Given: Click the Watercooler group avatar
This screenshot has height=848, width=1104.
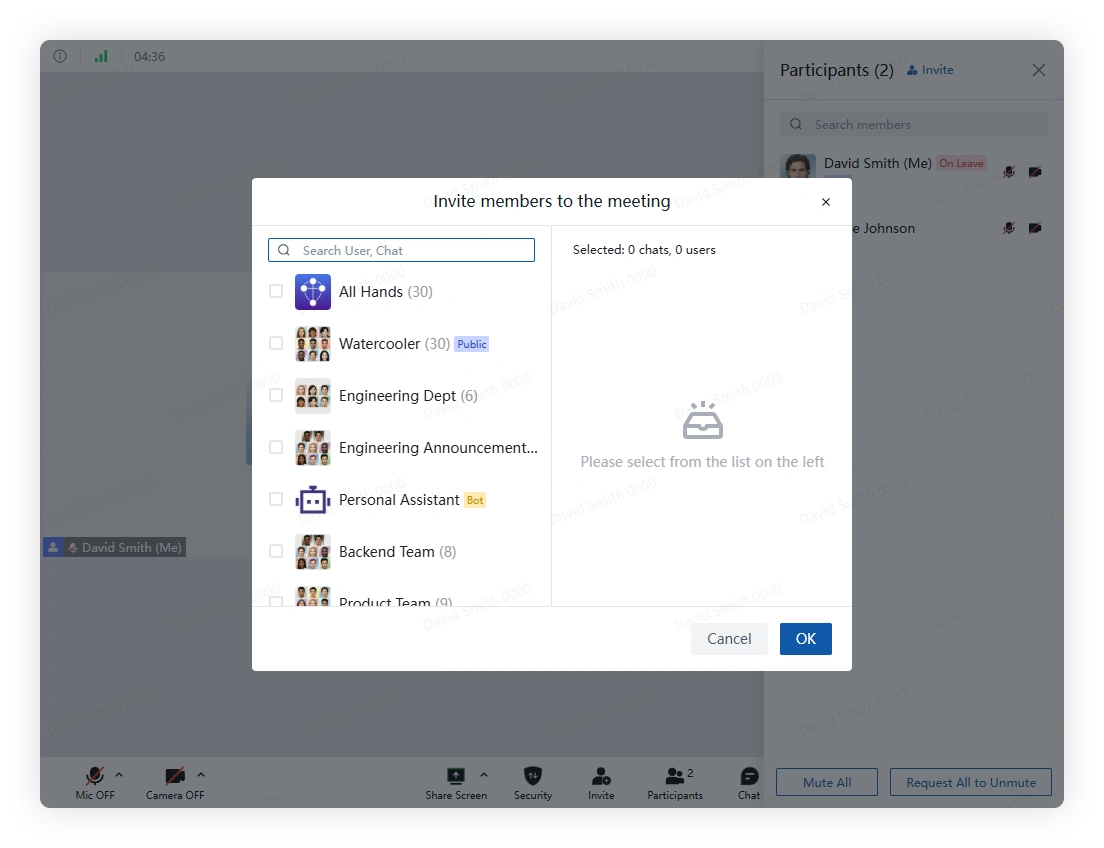Looking at the screenshot, I should click(x=313, y=344).
